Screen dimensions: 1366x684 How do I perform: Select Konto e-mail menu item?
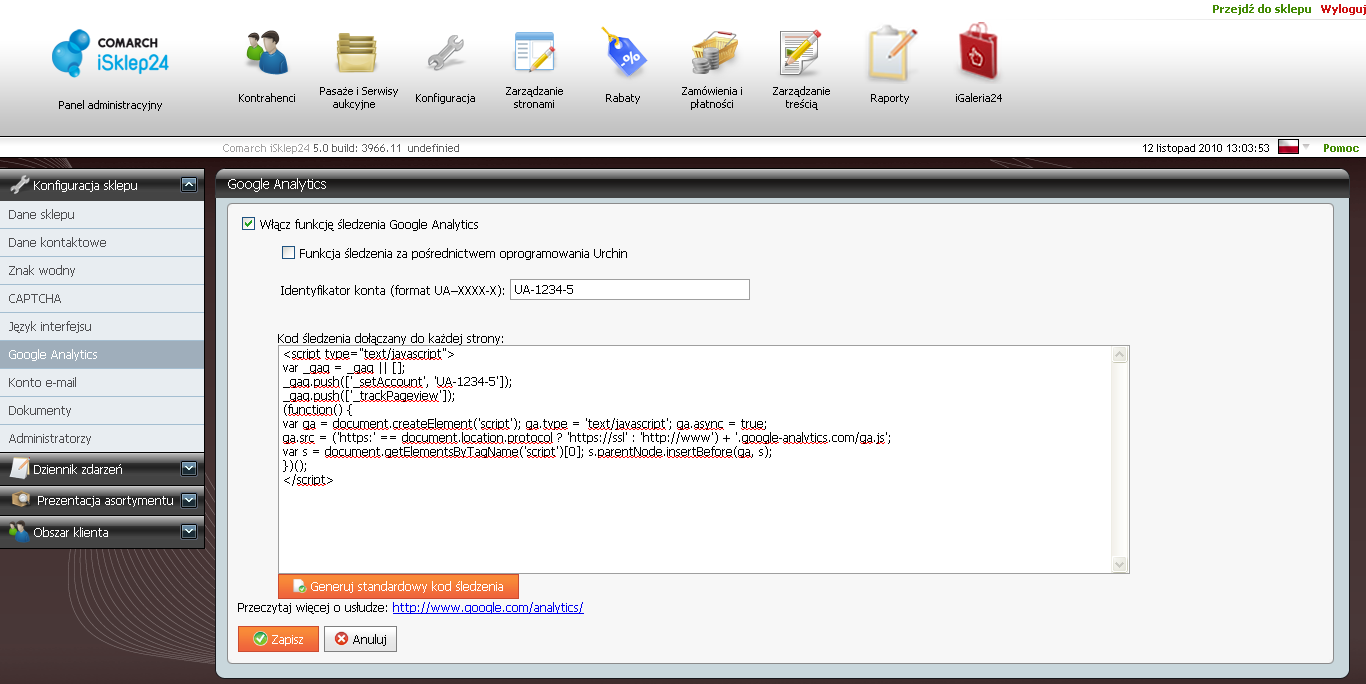[102, 382]
